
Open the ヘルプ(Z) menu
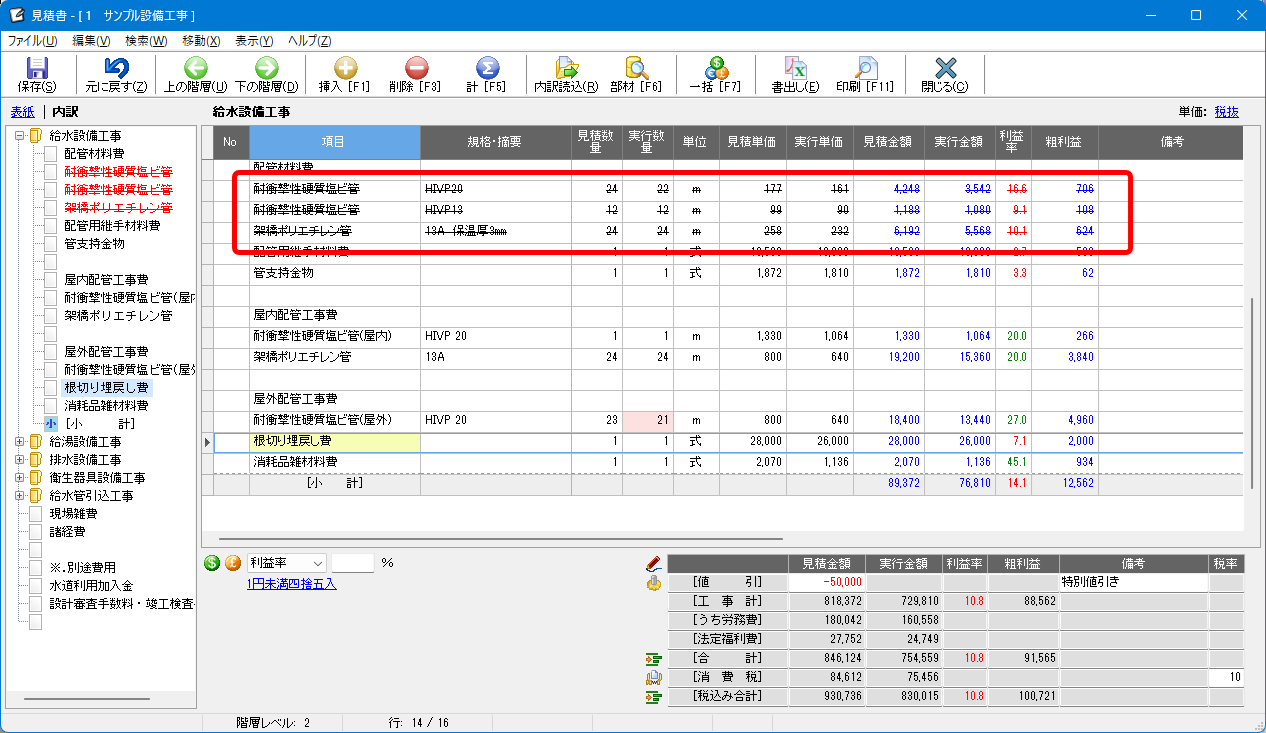[310, 41]
